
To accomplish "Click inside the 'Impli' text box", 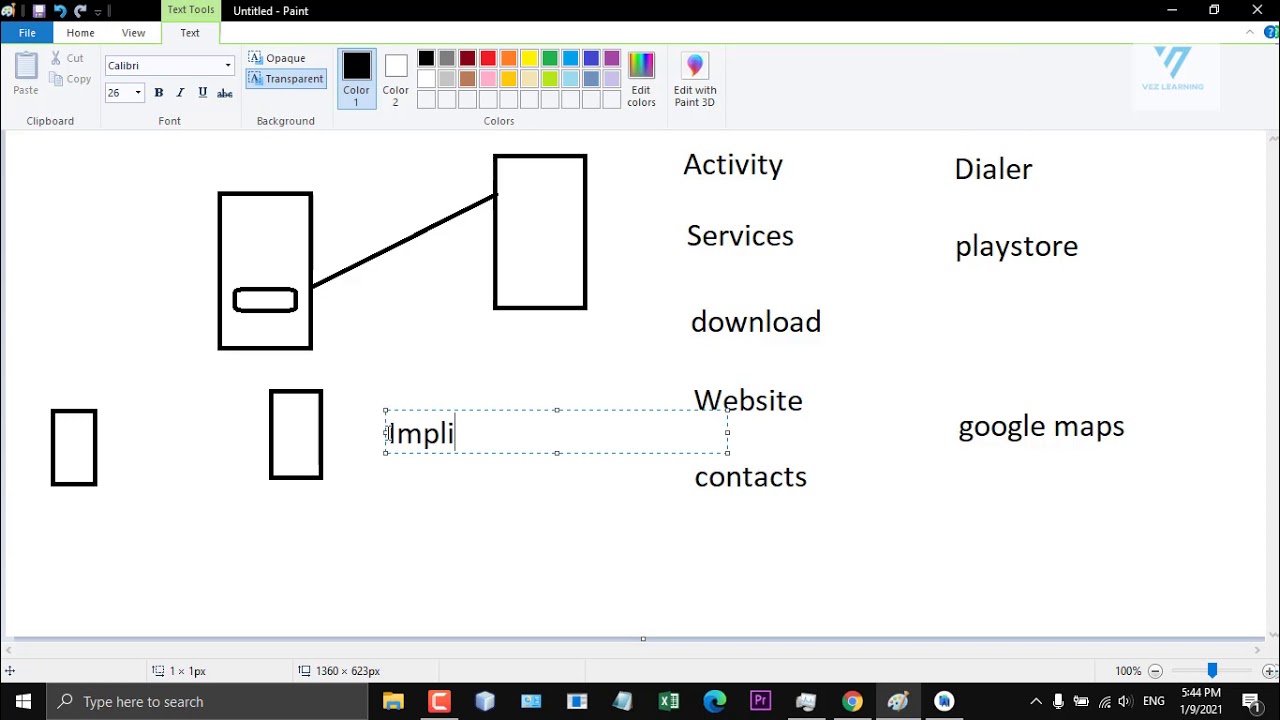I will (x=556, y=432).
